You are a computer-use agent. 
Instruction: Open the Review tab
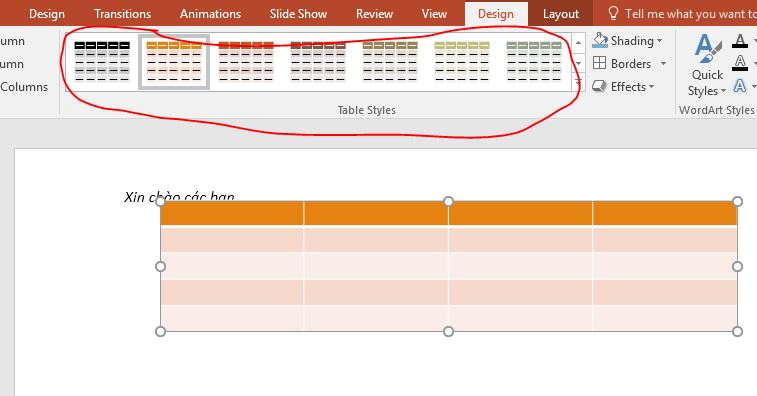click(x=374, y=14)
